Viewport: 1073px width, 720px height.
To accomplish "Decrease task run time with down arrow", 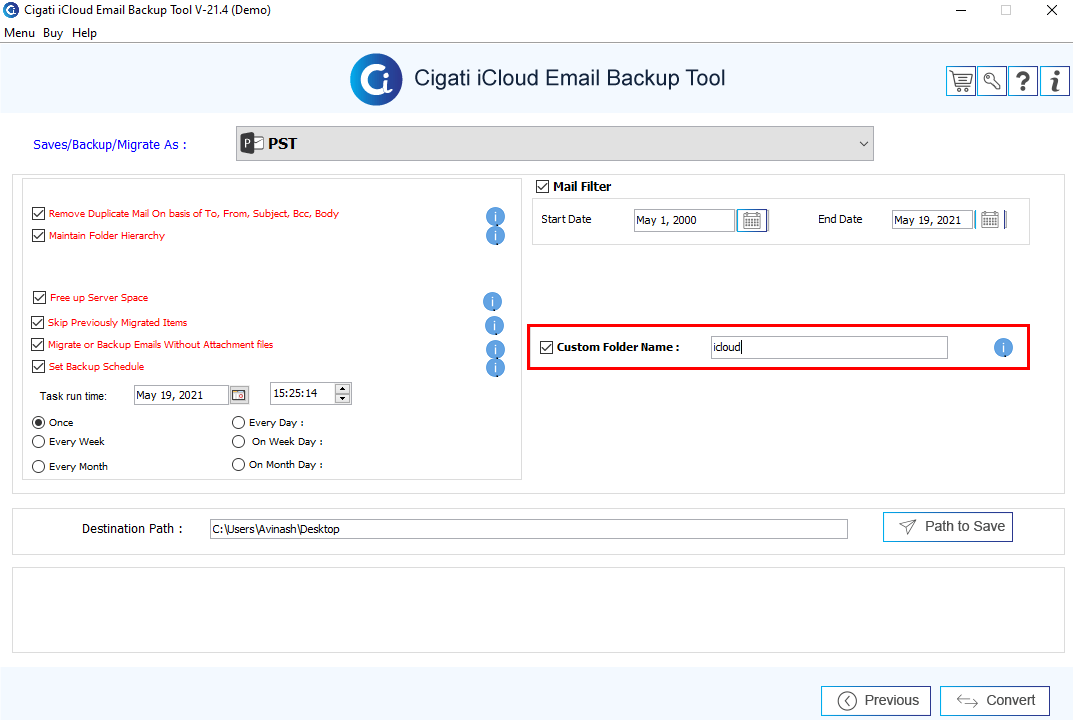I will (343, 398).
